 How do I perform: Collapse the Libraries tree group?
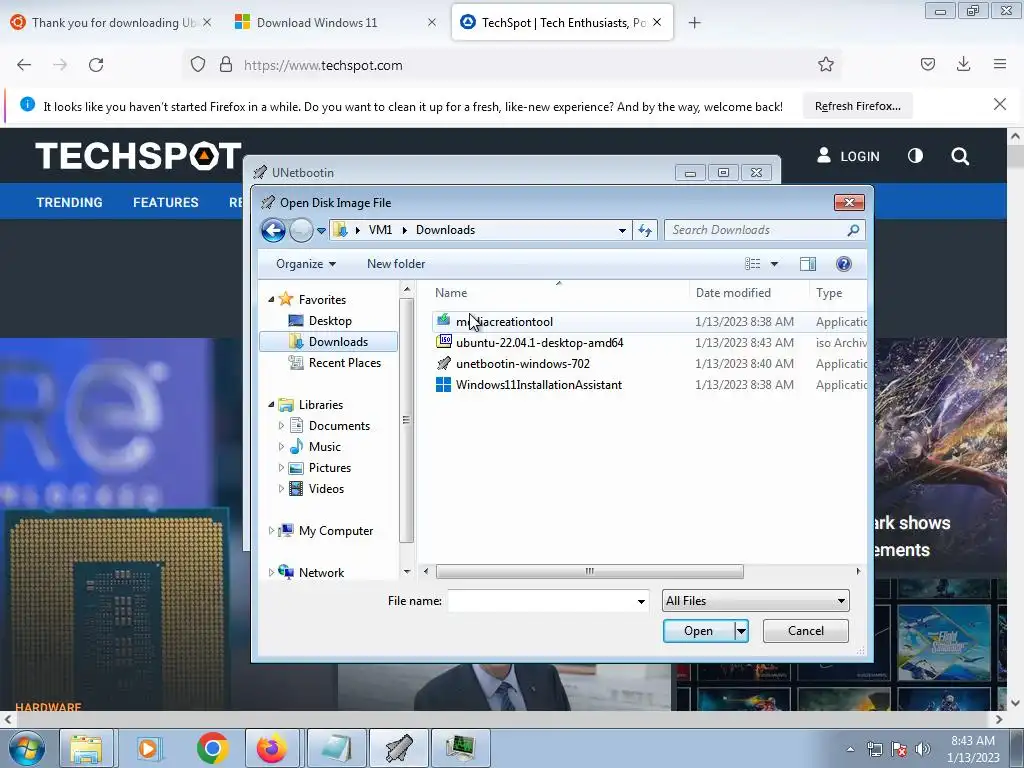pos(271,404)
